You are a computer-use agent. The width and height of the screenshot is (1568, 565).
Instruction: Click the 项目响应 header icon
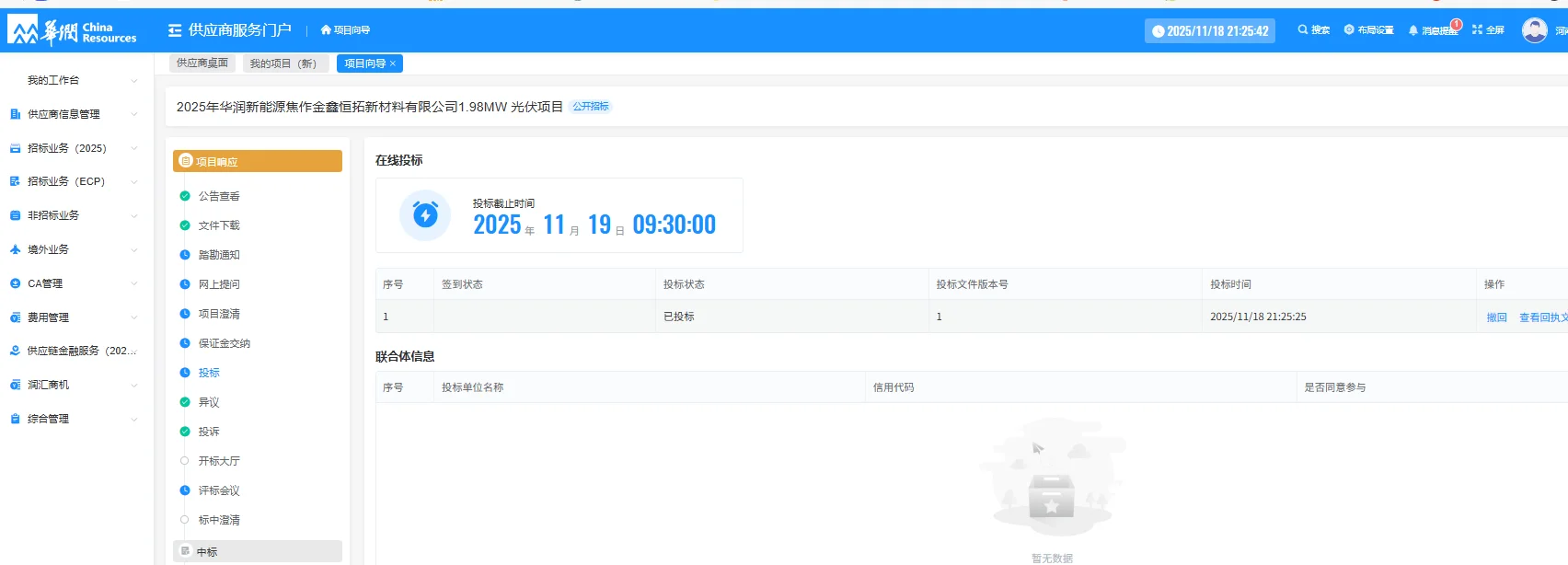185,161
